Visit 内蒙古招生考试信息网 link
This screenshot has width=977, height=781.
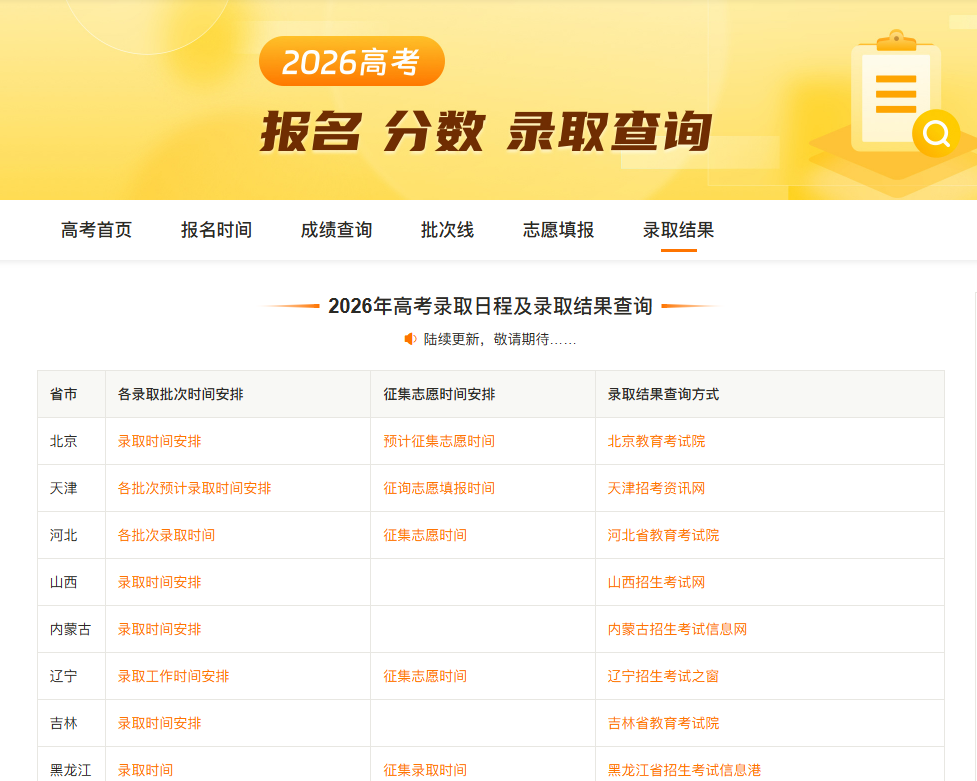point(677,630)
